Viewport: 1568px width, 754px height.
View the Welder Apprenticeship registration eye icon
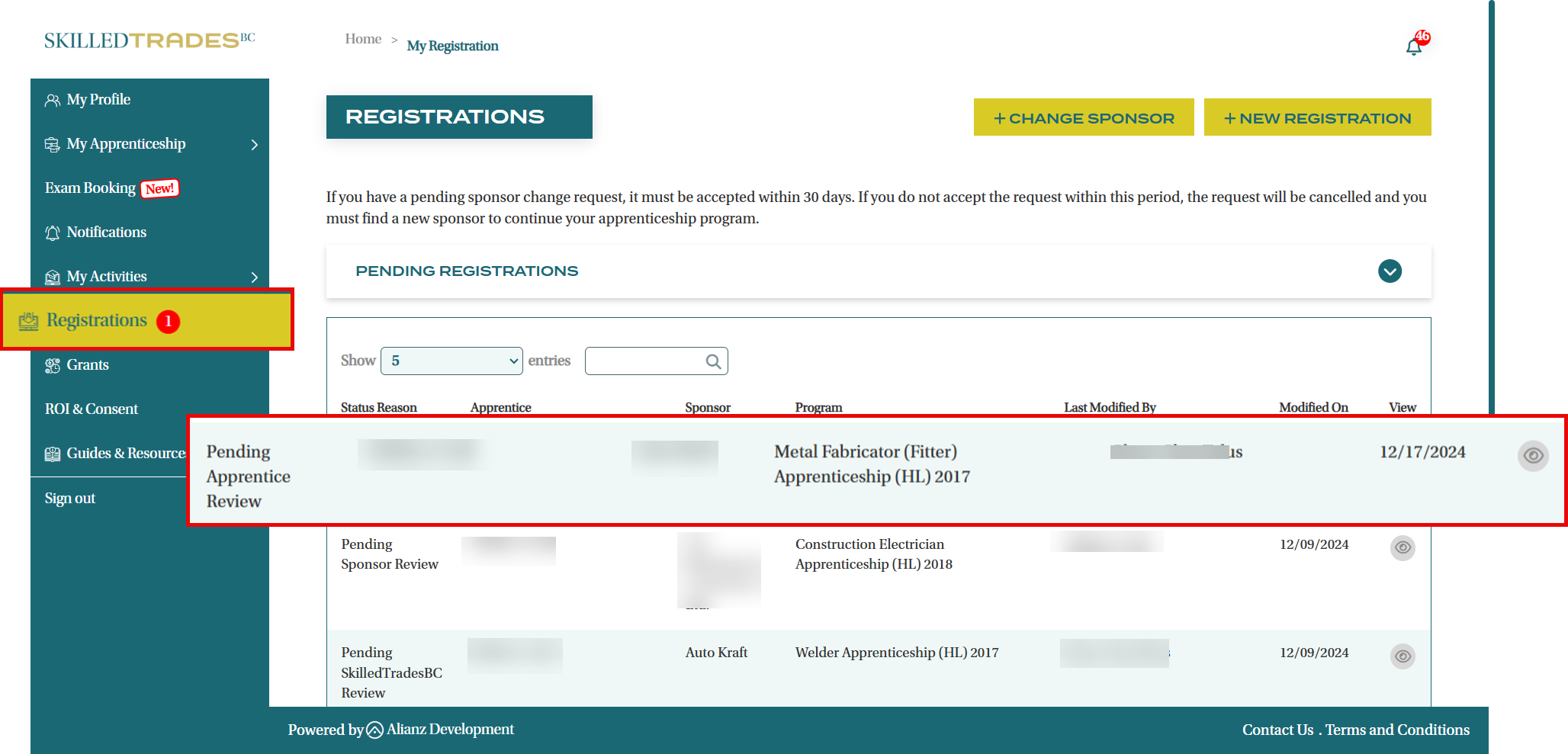click(x=1402, y=656)
